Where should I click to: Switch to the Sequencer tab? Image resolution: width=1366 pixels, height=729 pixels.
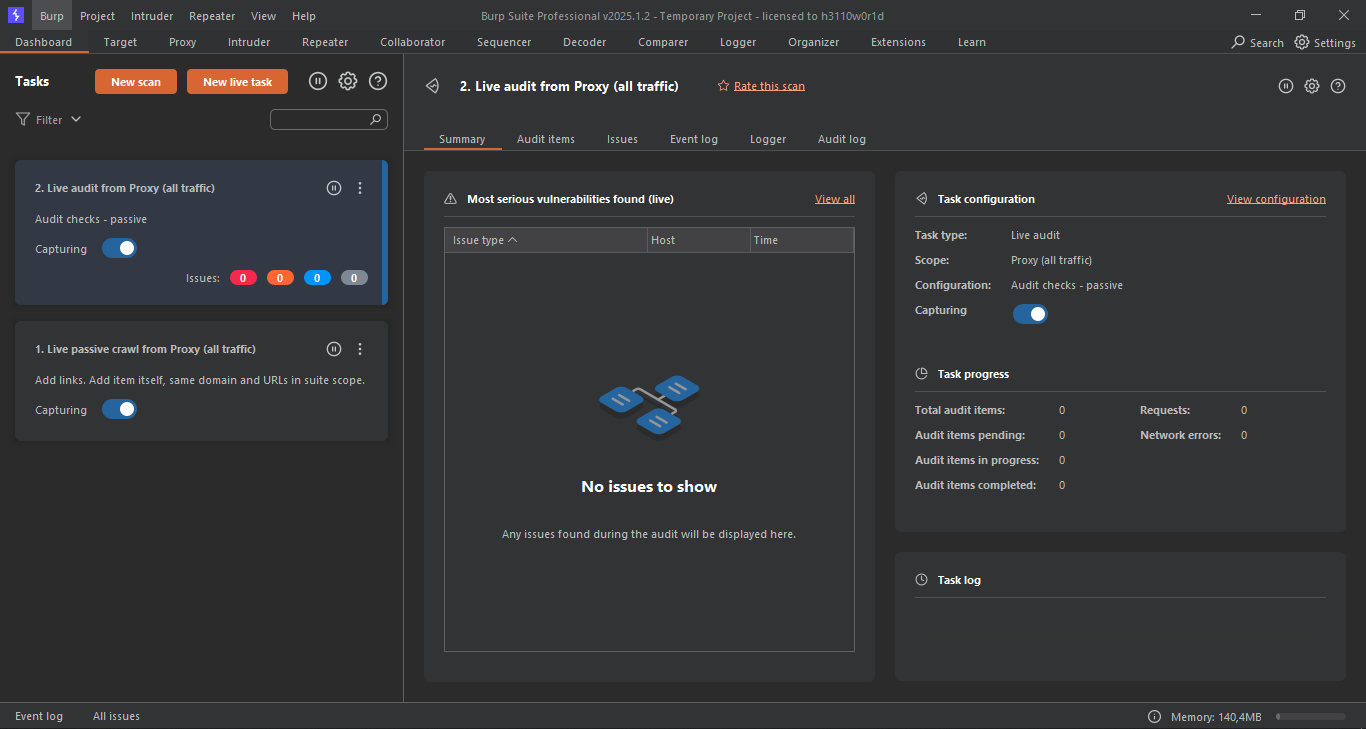(504, 42)
